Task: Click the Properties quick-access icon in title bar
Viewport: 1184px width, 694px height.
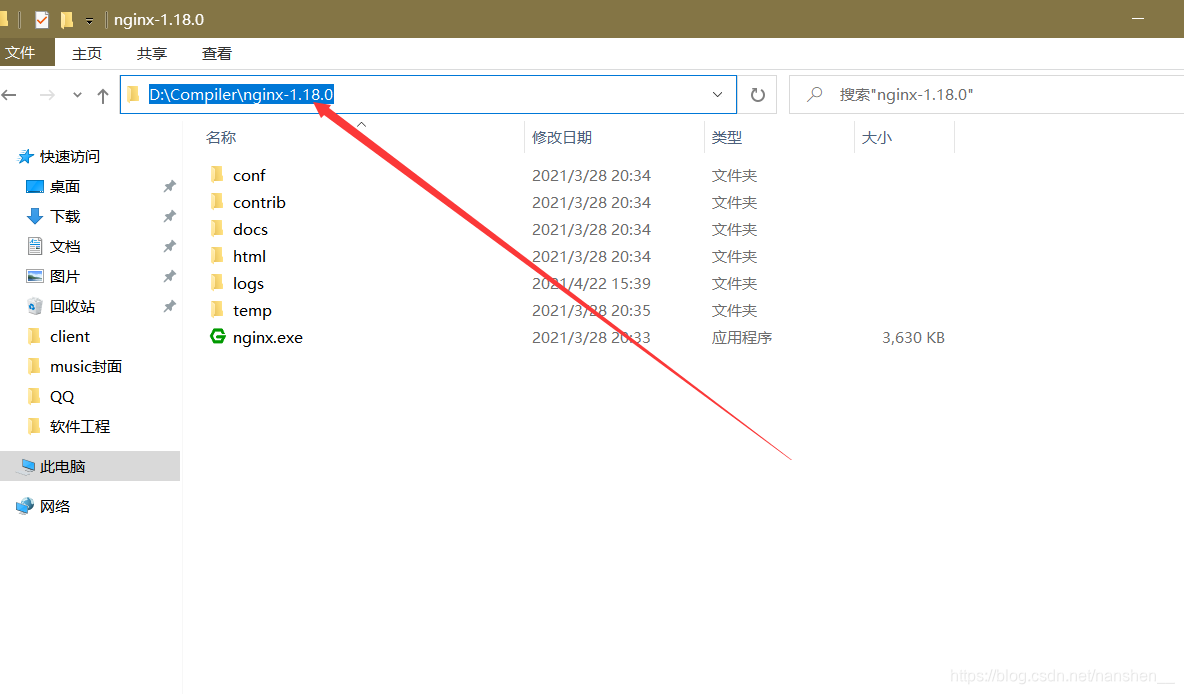Action: [42, 20]
